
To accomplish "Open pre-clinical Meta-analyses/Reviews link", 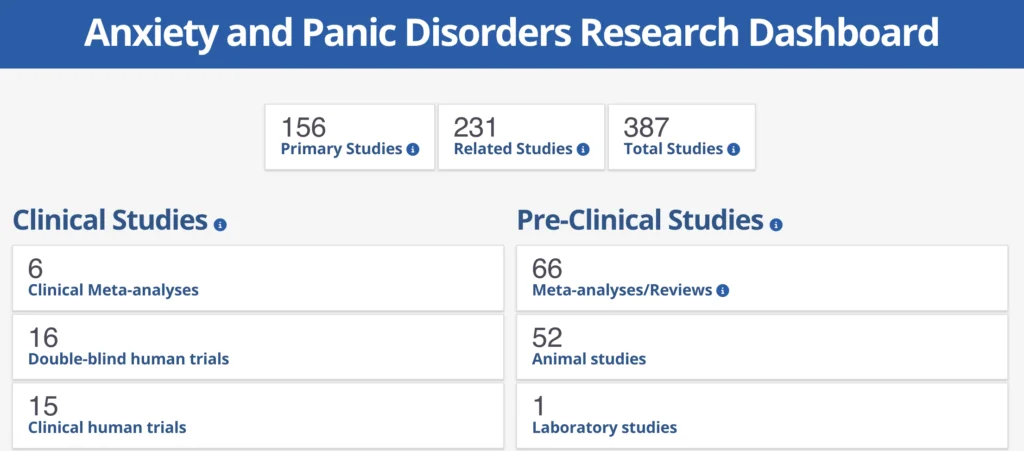I will [x=622, y=290].
